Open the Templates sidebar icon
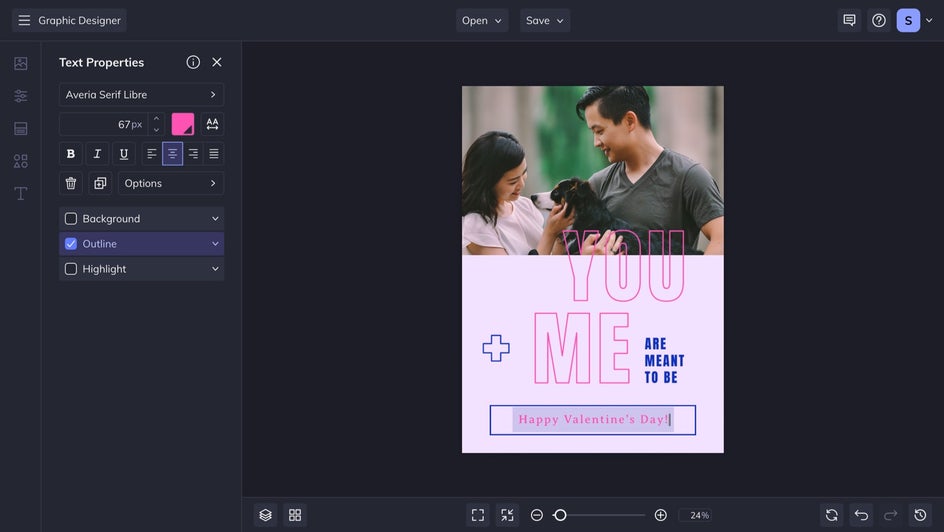 (20, 128)
